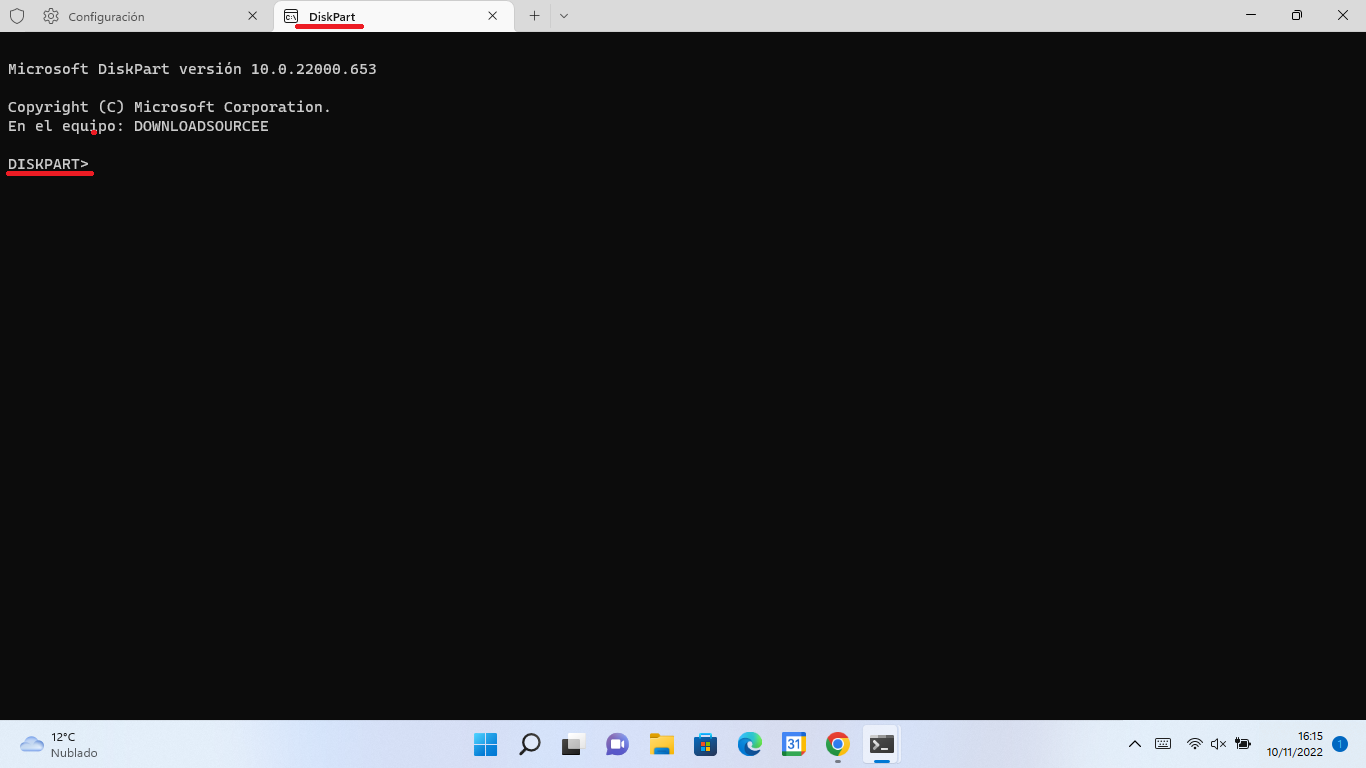Image resolution: width=1366 pixels, height=768 pixels.
Task: Open Teams Chat from the taskbar
Action: (x=617, y=744)
